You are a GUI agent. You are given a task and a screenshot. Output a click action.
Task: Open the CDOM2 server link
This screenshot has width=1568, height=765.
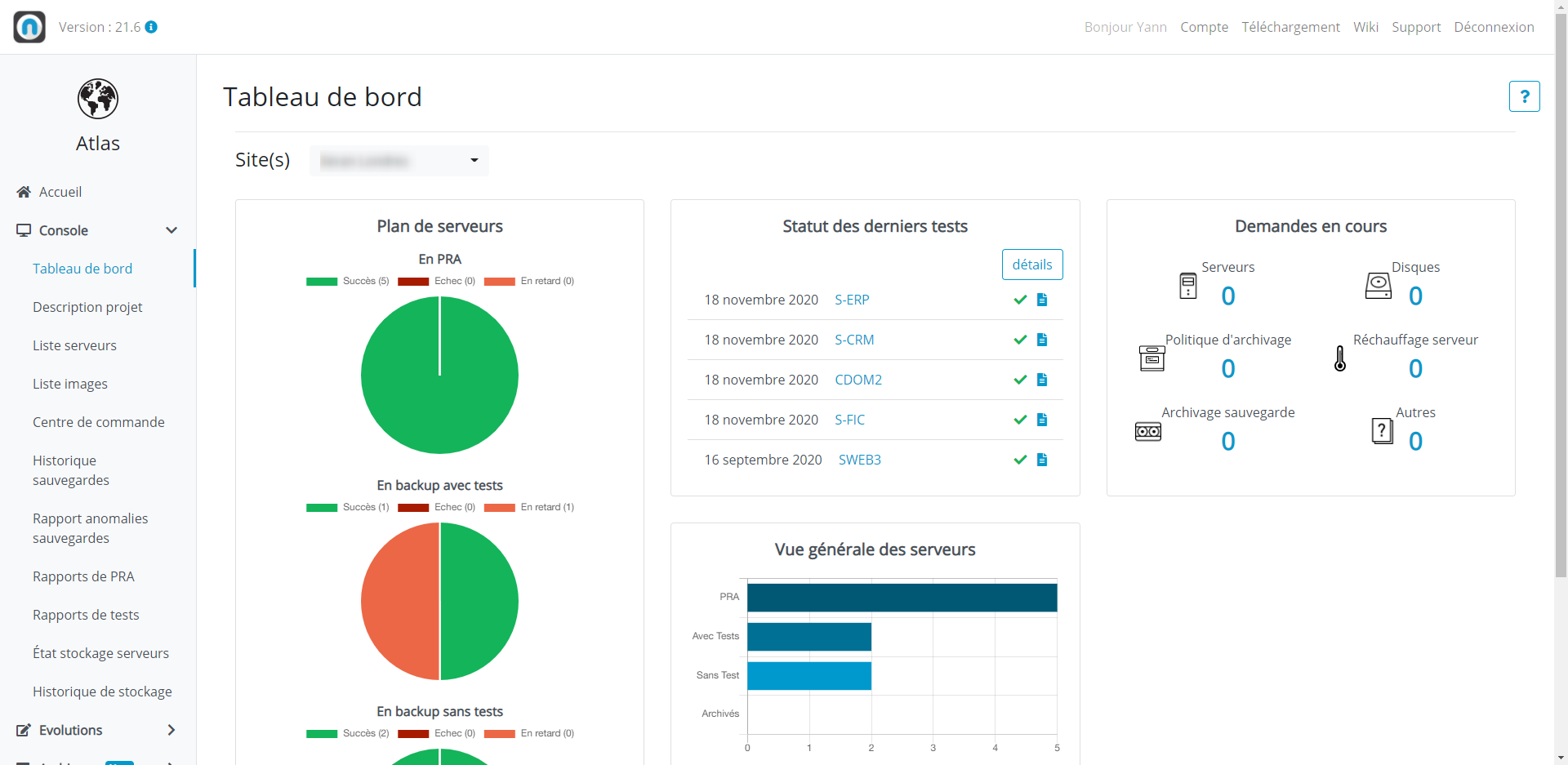tap(858, 380)
